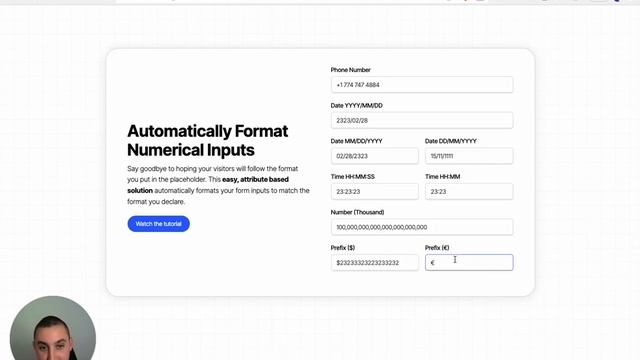Viewport: 640px width, 360px height.
Task: Click the Phone Number input field
Action: tap(422, 85)
